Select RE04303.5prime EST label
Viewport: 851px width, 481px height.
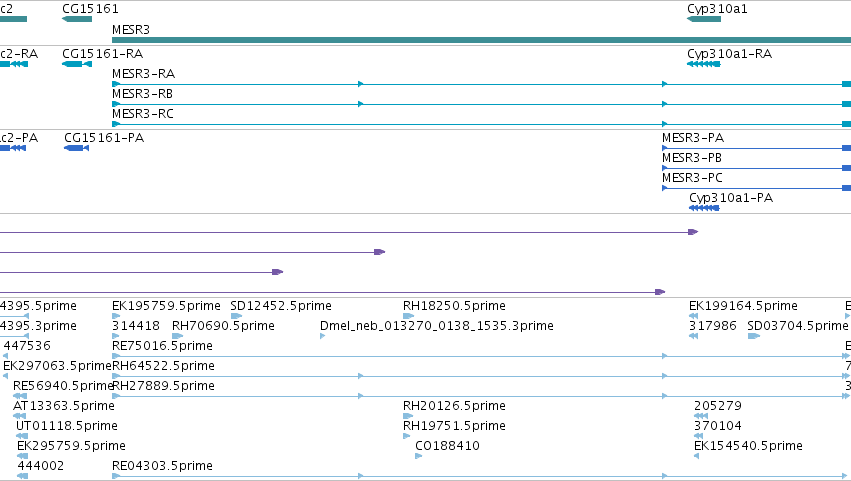[162, 467]
